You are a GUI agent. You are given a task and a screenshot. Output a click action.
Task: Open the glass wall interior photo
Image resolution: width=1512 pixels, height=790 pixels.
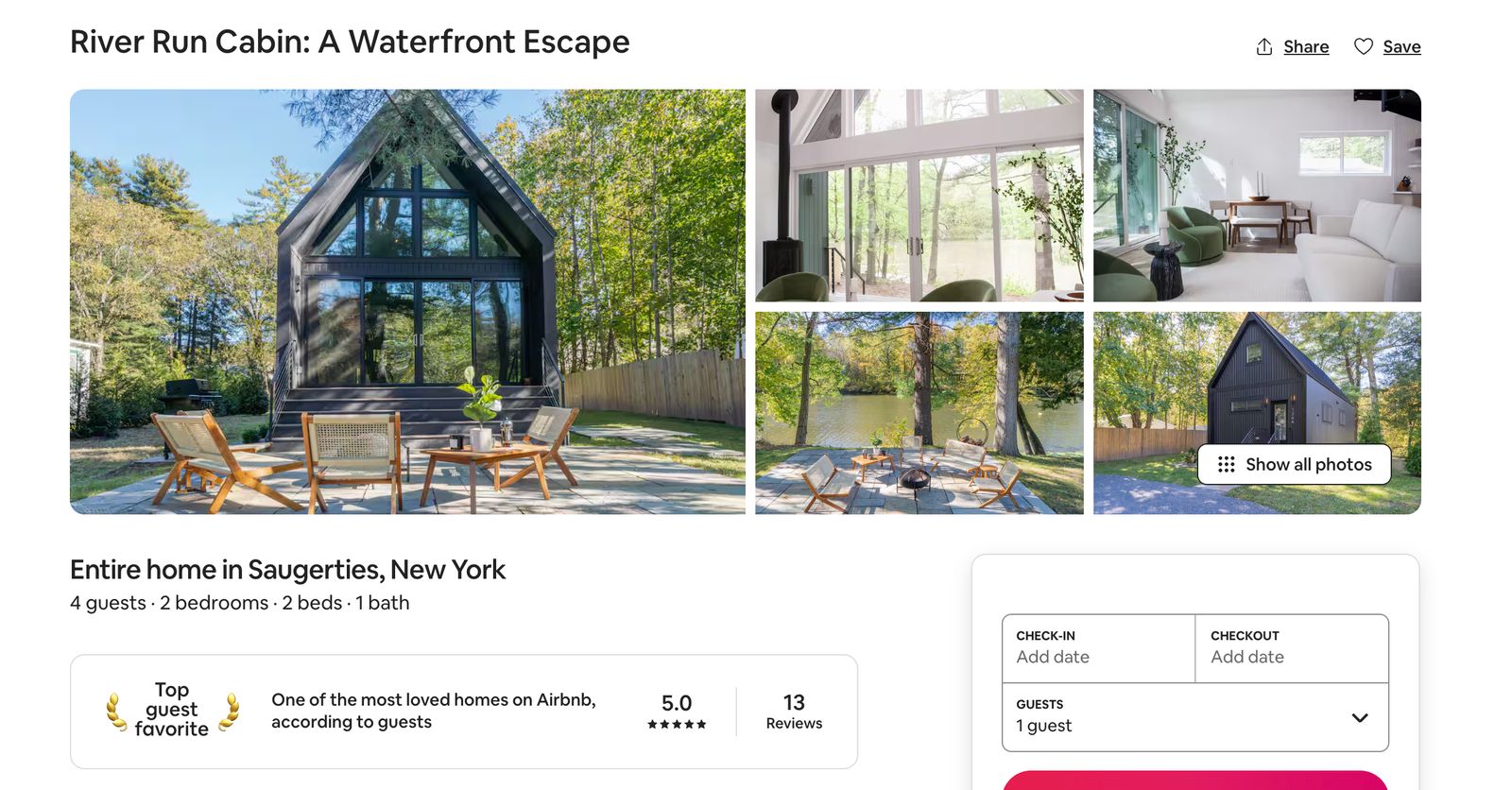pos(919,196)
